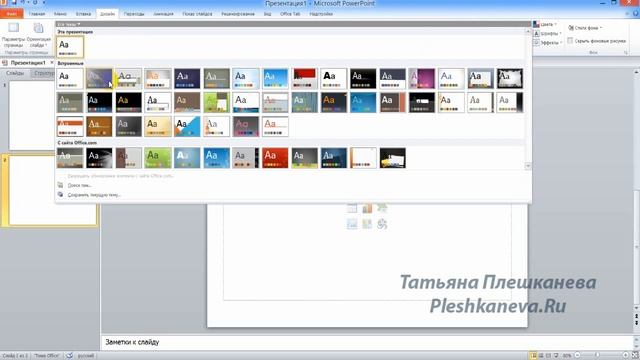Viewport: 640px width, 360px height.
Task: Open the Стили фона dropdown
Action: coord(585,28)
